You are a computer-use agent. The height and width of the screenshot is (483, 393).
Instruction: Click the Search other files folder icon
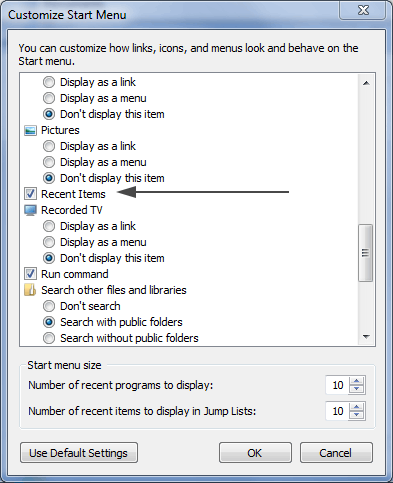(30, 290)
